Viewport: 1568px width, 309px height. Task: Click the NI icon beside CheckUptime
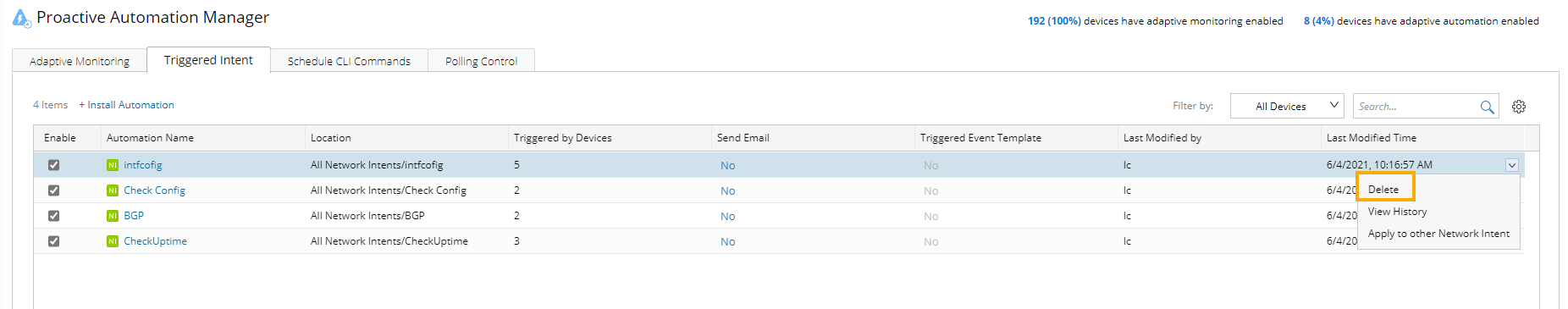pyautogui.click(x=113, y=241)
